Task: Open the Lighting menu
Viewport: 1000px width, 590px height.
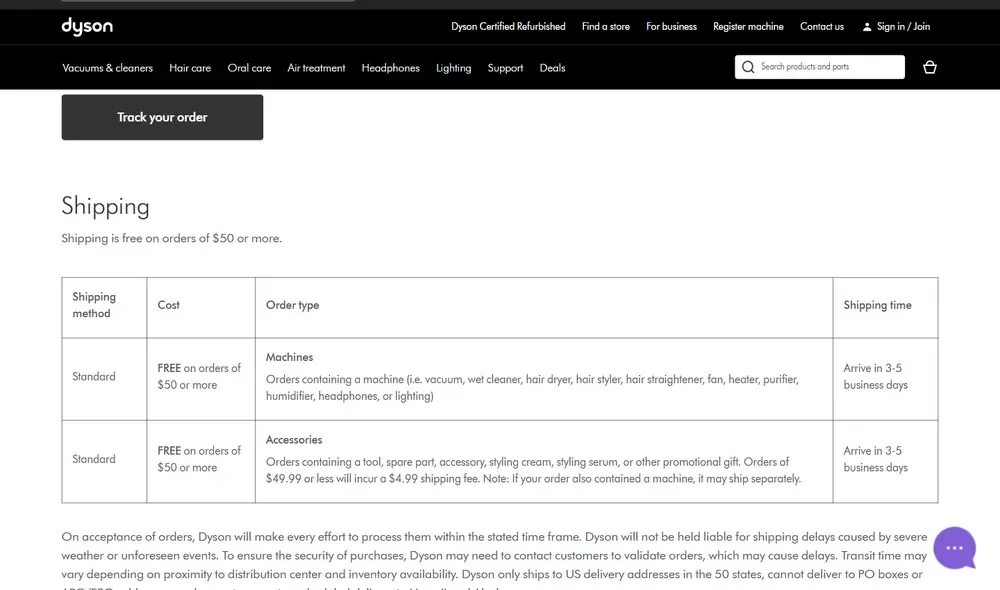Action: coord(453,68)
